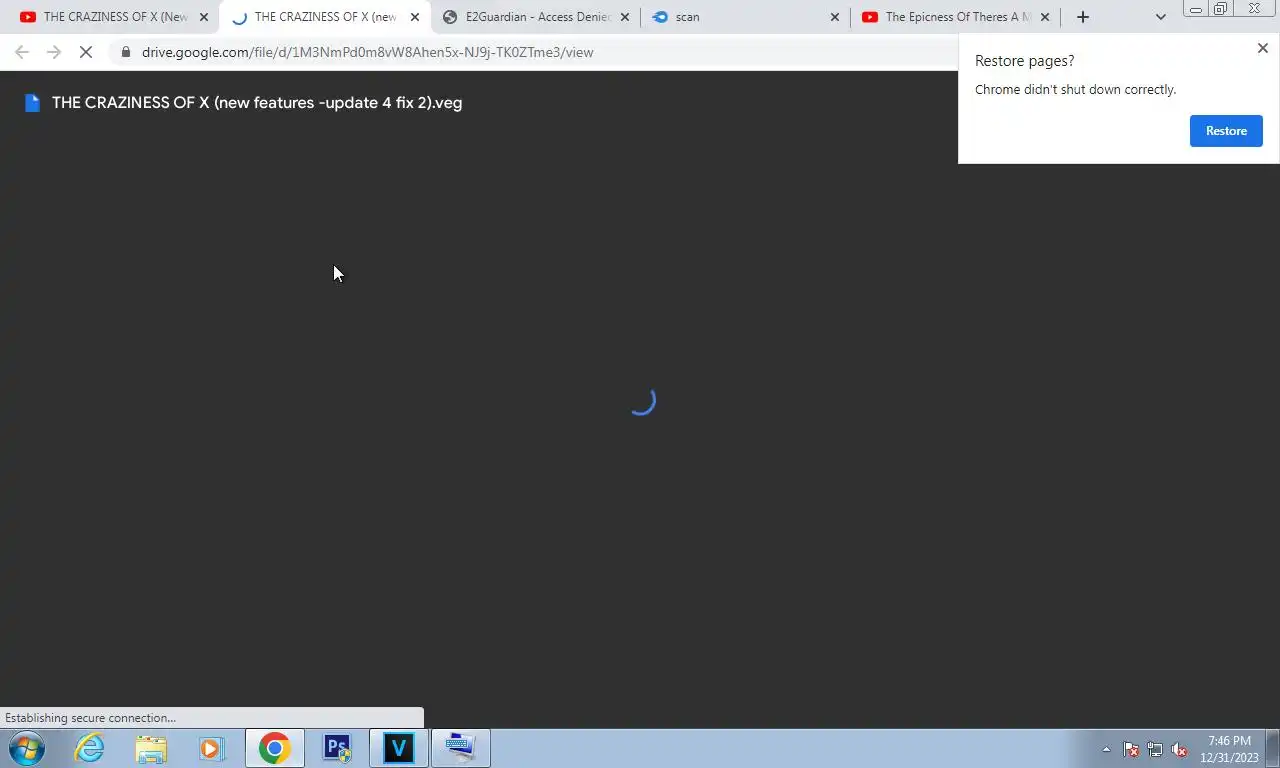Minimize the Chrome window

point(1195,9)
